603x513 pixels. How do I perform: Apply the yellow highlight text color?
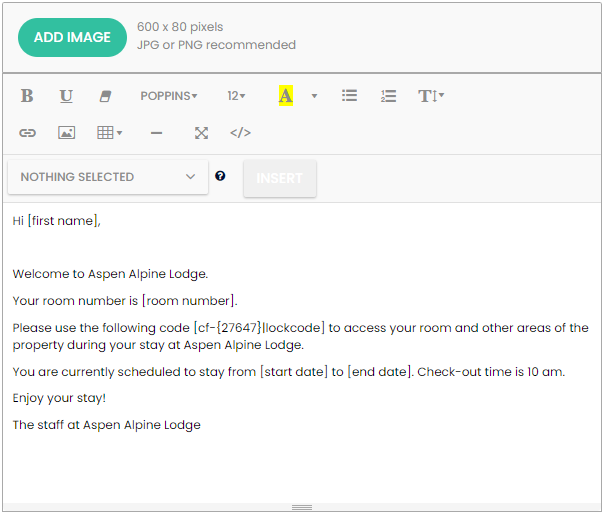tap(285, 96)
